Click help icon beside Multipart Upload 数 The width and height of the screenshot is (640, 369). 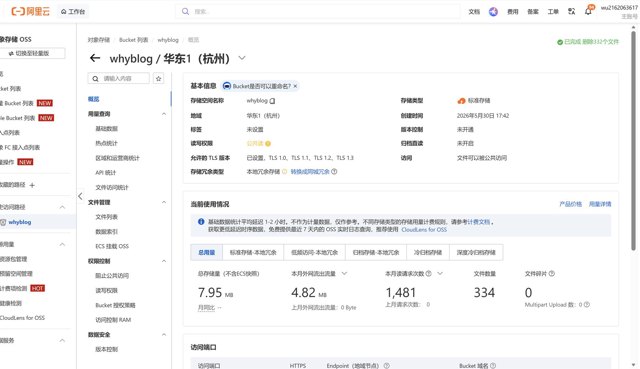pos(587,305)
